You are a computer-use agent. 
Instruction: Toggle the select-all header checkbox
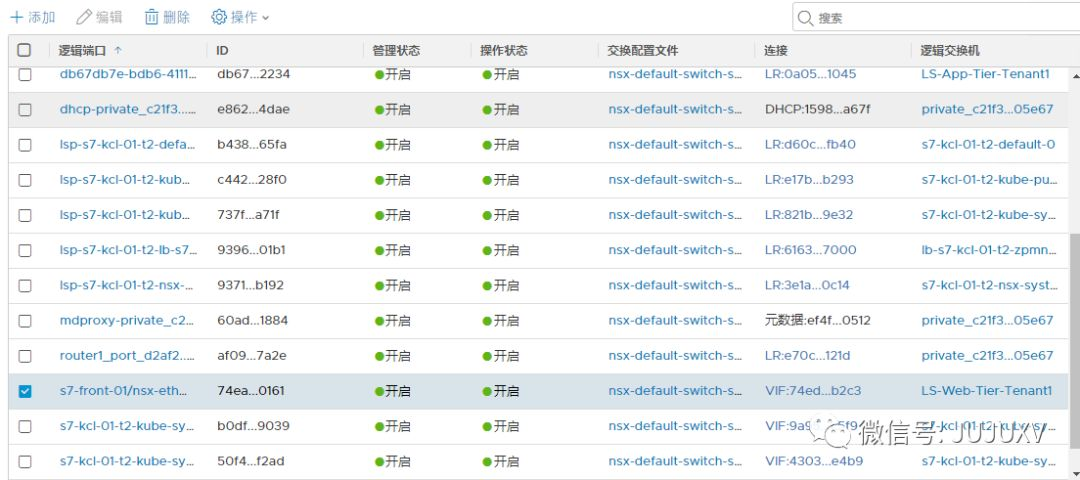(25, 50)
